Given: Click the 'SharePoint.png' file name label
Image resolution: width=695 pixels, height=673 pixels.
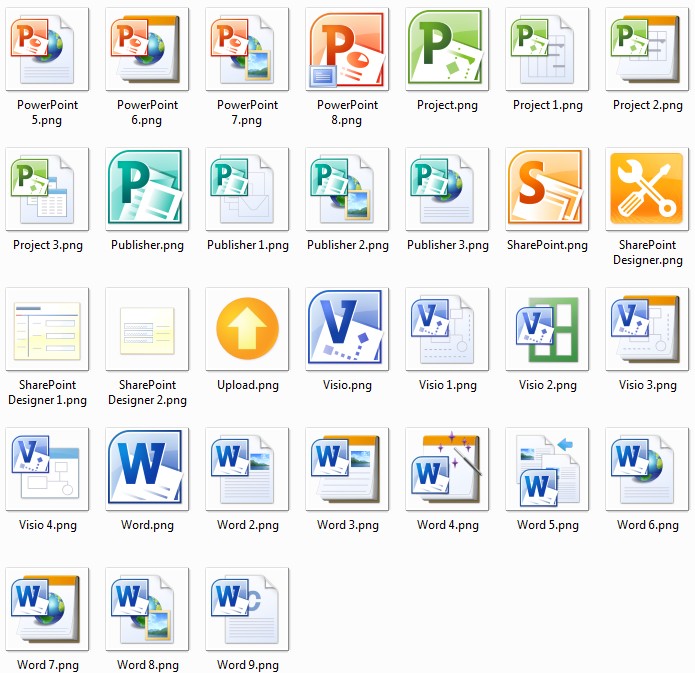Looking at the screenshot, I should (547, 245).
